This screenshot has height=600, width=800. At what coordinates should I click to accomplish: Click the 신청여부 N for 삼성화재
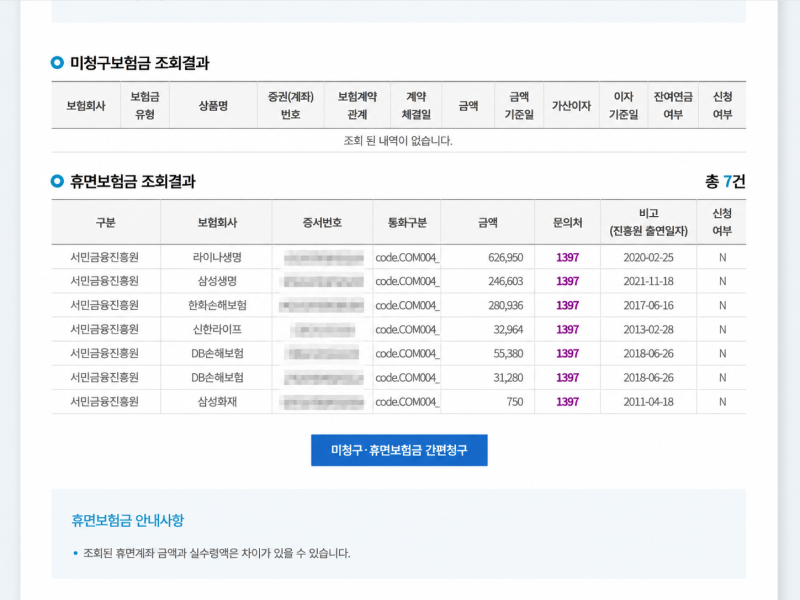tap(722, 402)
